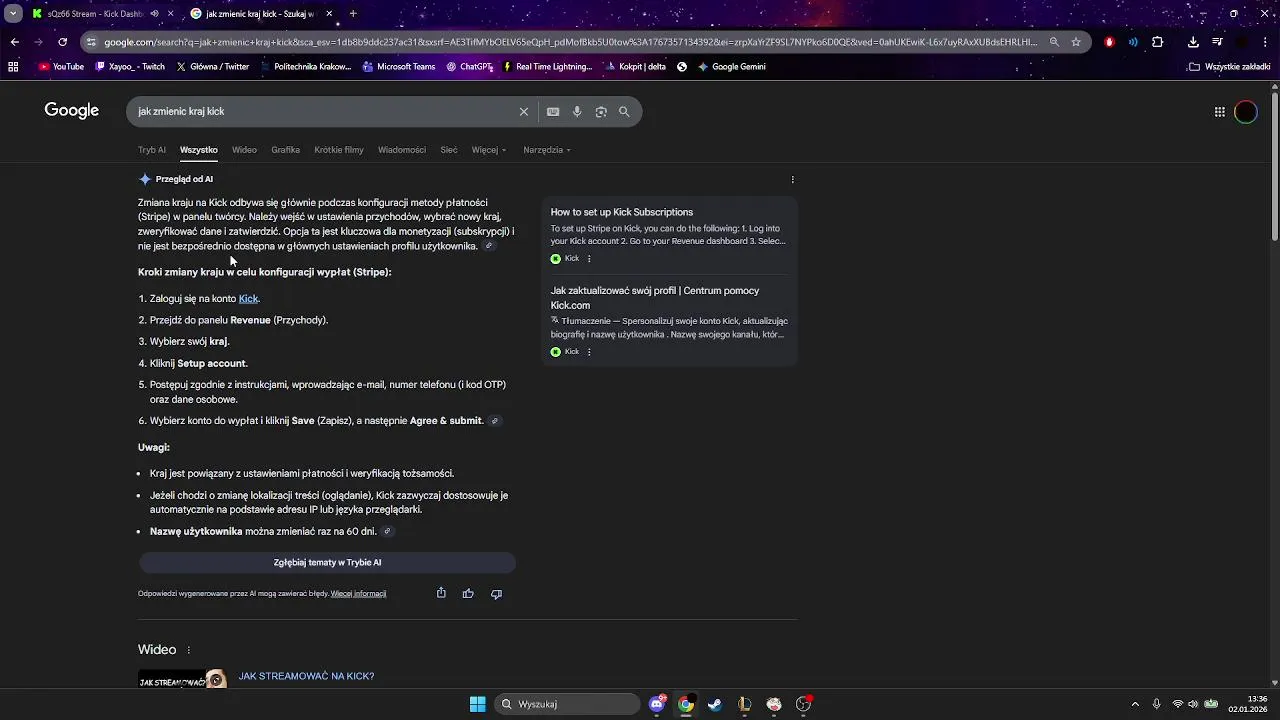The width and height of the screenshot is (1280, 720).
Task: Show hidden system tray icons
Action: pos(1134,704)
